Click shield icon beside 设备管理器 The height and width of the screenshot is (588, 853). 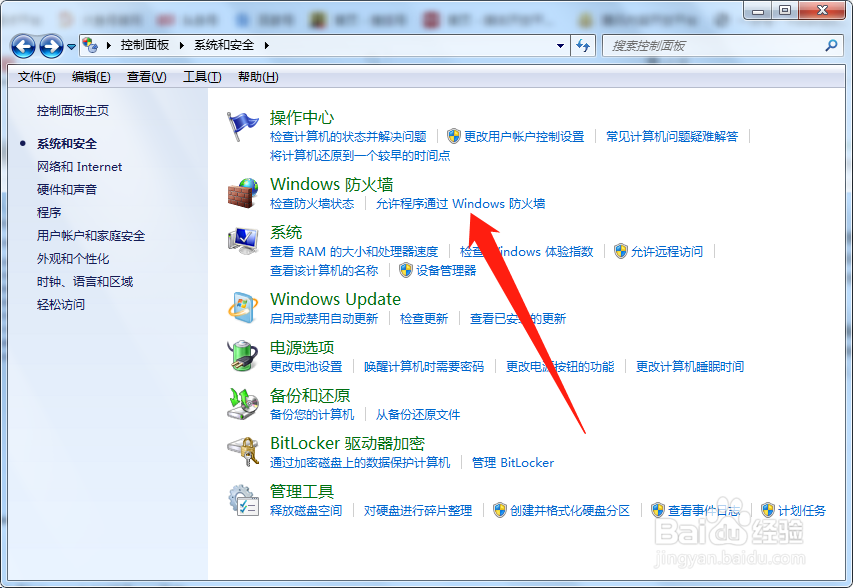[x=406, y=270]
